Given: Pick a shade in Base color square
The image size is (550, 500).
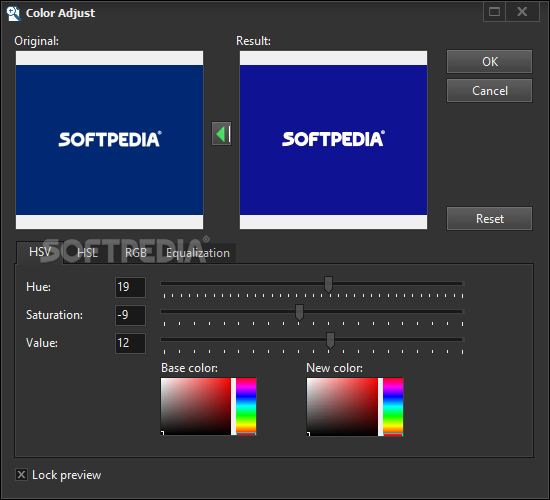Looking at the screenshot, I should (196, 406).
